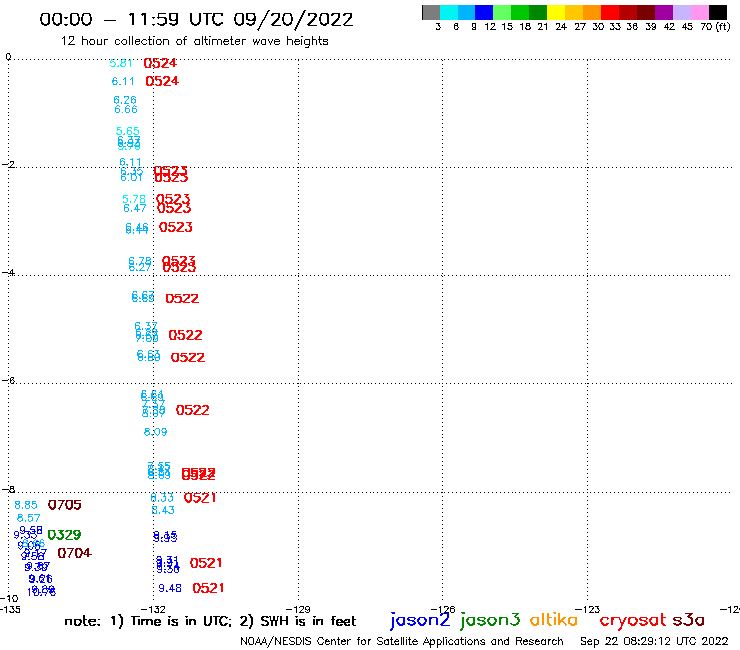Screen dimensions: 740x650
Task: Click the '8.33' wave height value
Action: (162, 498)
